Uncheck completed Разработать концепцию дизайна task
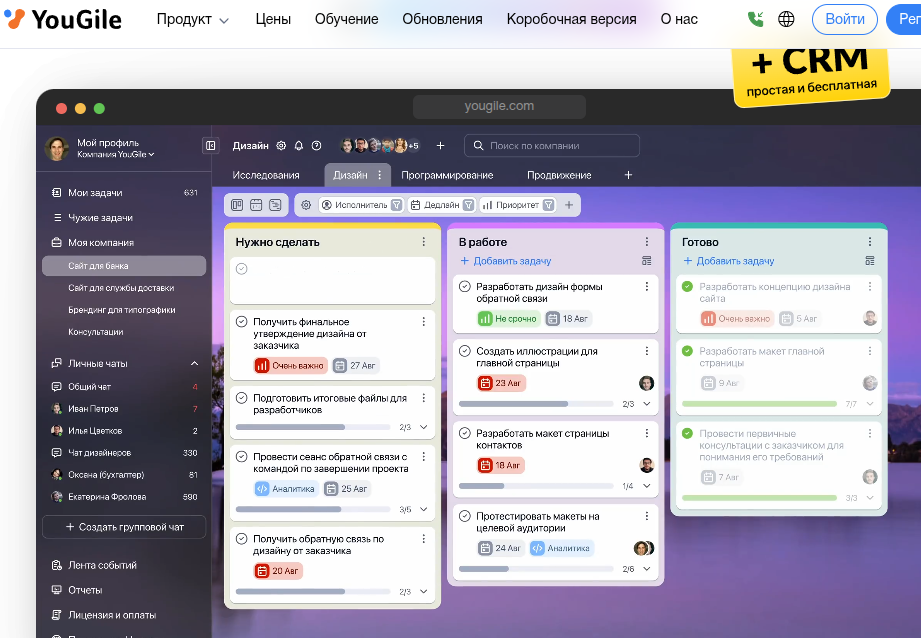The image size is (921, 638). pyautogui.click(x=687, y=287)
